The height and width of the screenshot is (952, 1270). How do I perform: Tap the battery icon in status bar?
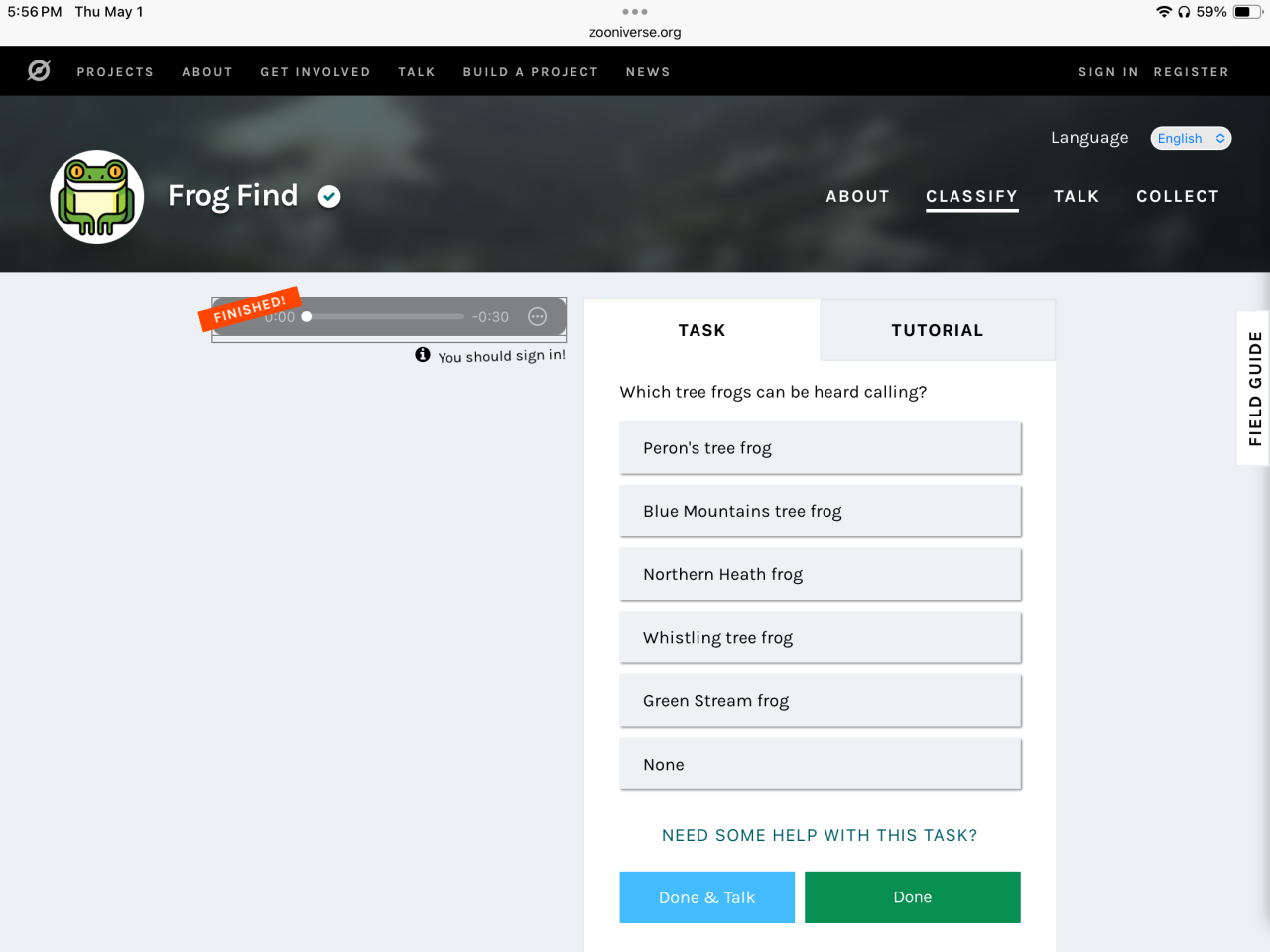click(x=1247, y=12)
